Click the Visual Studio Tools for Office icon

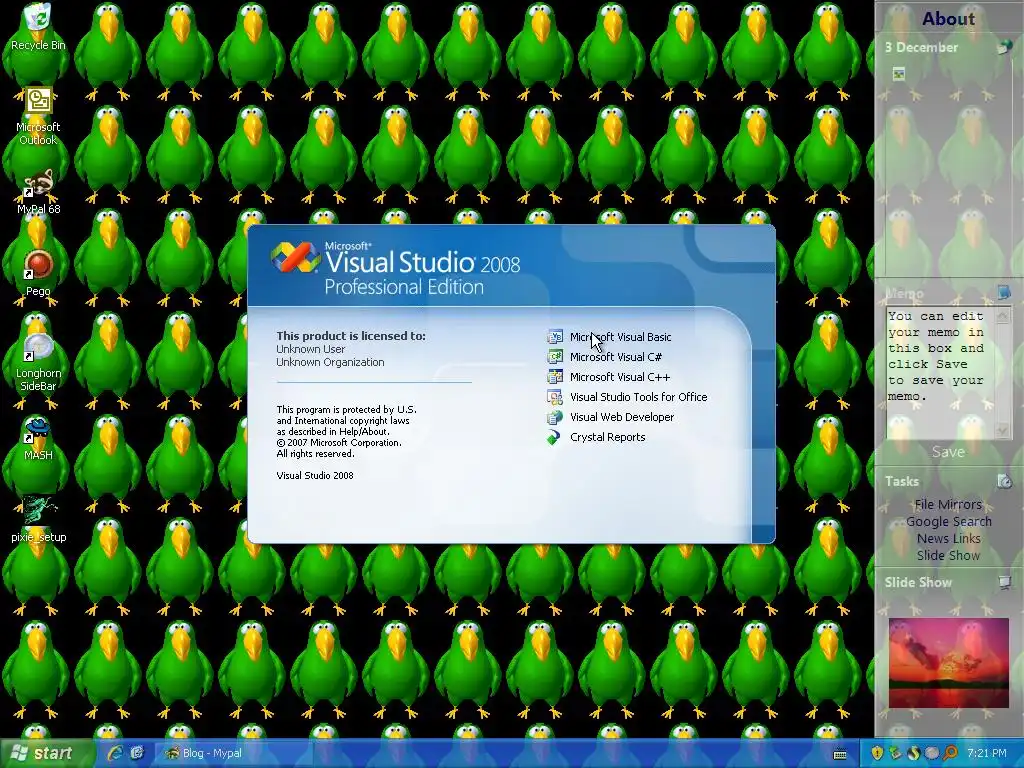(x=555, y=397)
